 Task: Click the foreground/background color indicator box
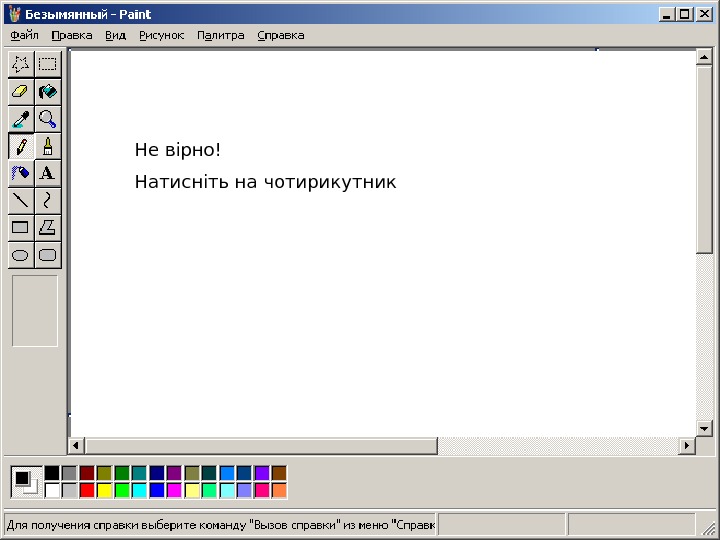tap(27, 482)
